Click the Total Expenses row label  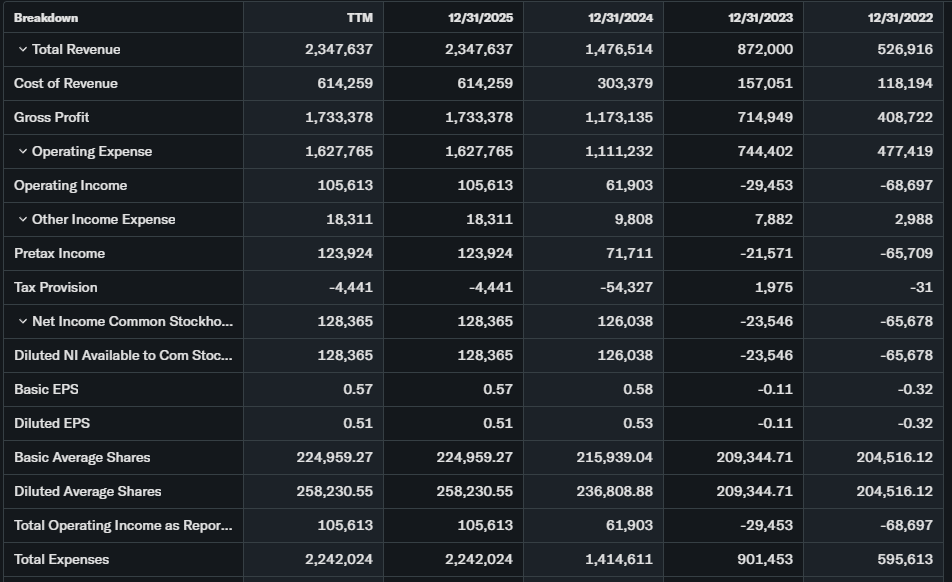click(62, 560)
